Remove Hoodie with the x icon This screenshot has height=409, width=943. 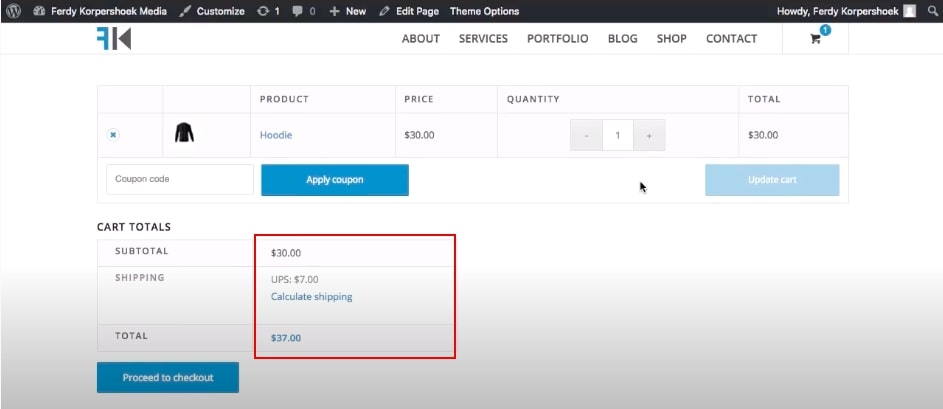113,135
